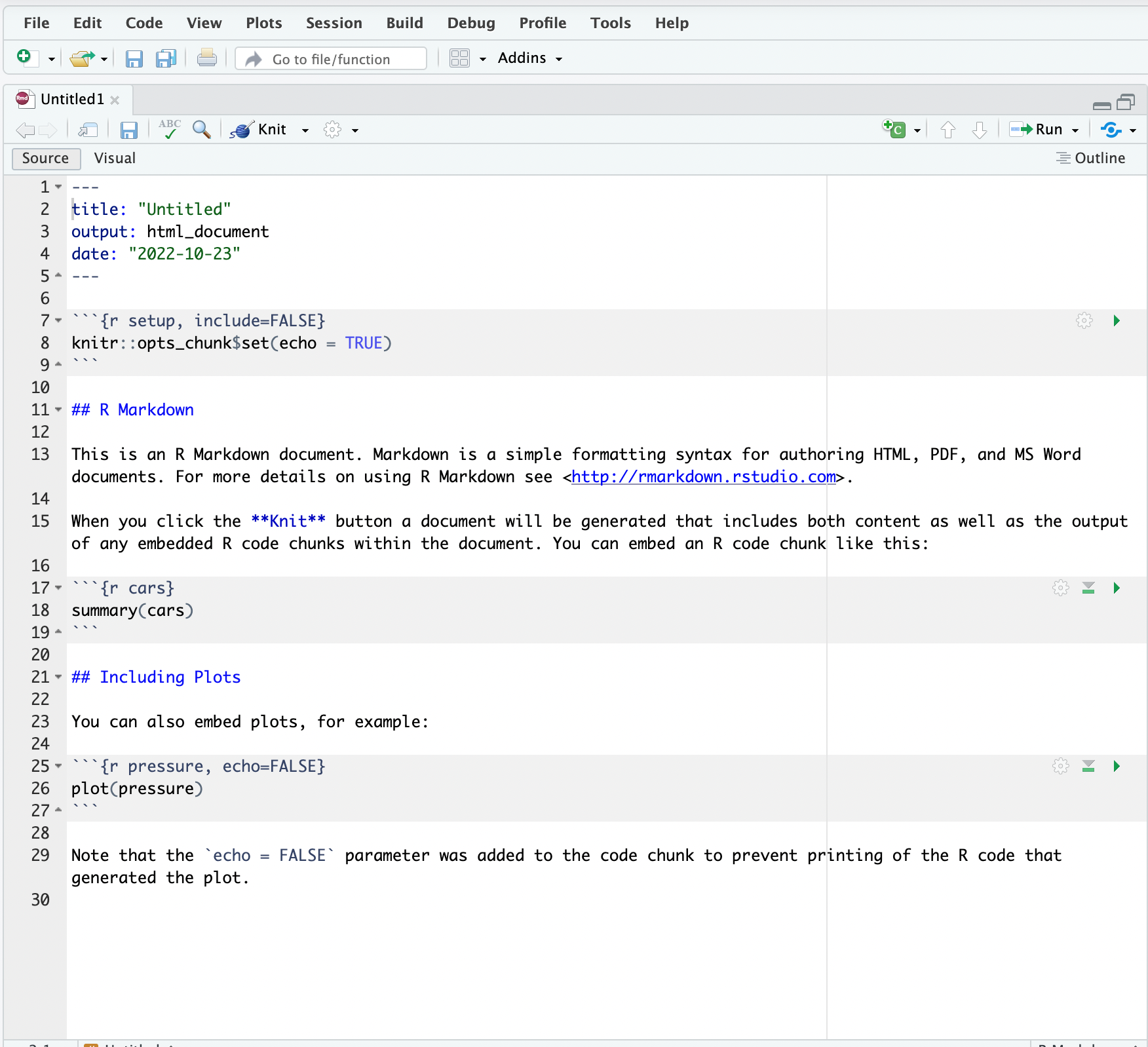Save current document from main toolbar
Screen dimensions: 1148x1047
134,59
